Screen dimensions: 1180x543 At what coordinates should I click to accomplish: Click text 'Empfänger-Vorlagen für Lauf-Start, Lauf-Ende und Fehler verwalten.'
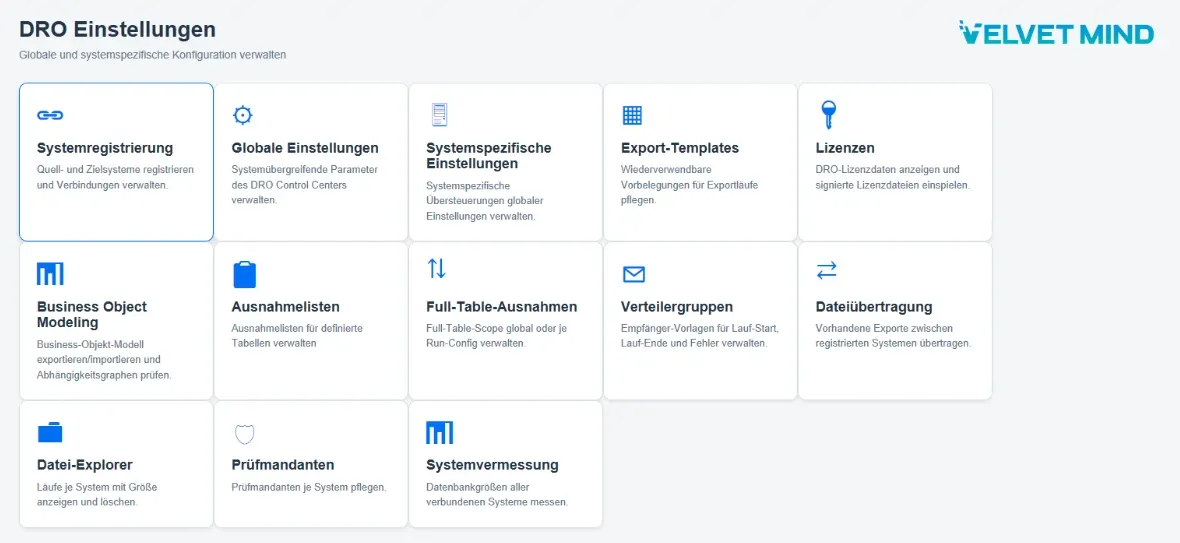click(699, 335)
